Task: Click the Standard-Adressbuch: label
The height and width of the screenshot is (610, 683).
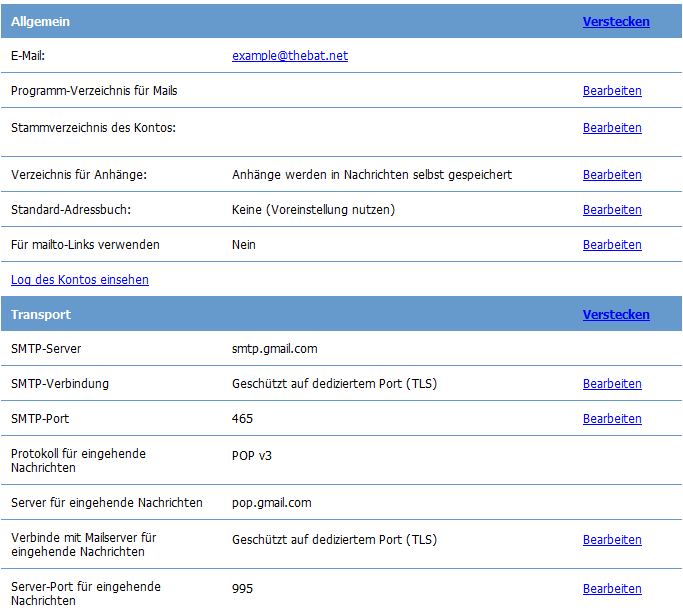Action: point(71,210)
